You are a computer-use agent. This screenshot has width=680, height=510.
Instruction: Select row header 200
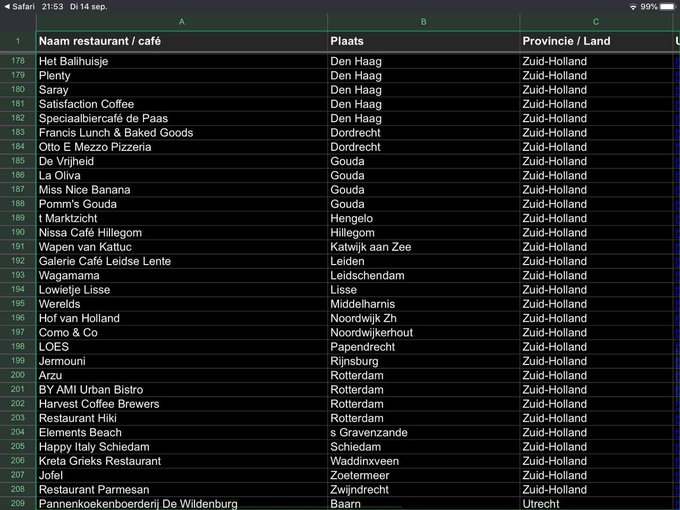[x=18, y=375]
